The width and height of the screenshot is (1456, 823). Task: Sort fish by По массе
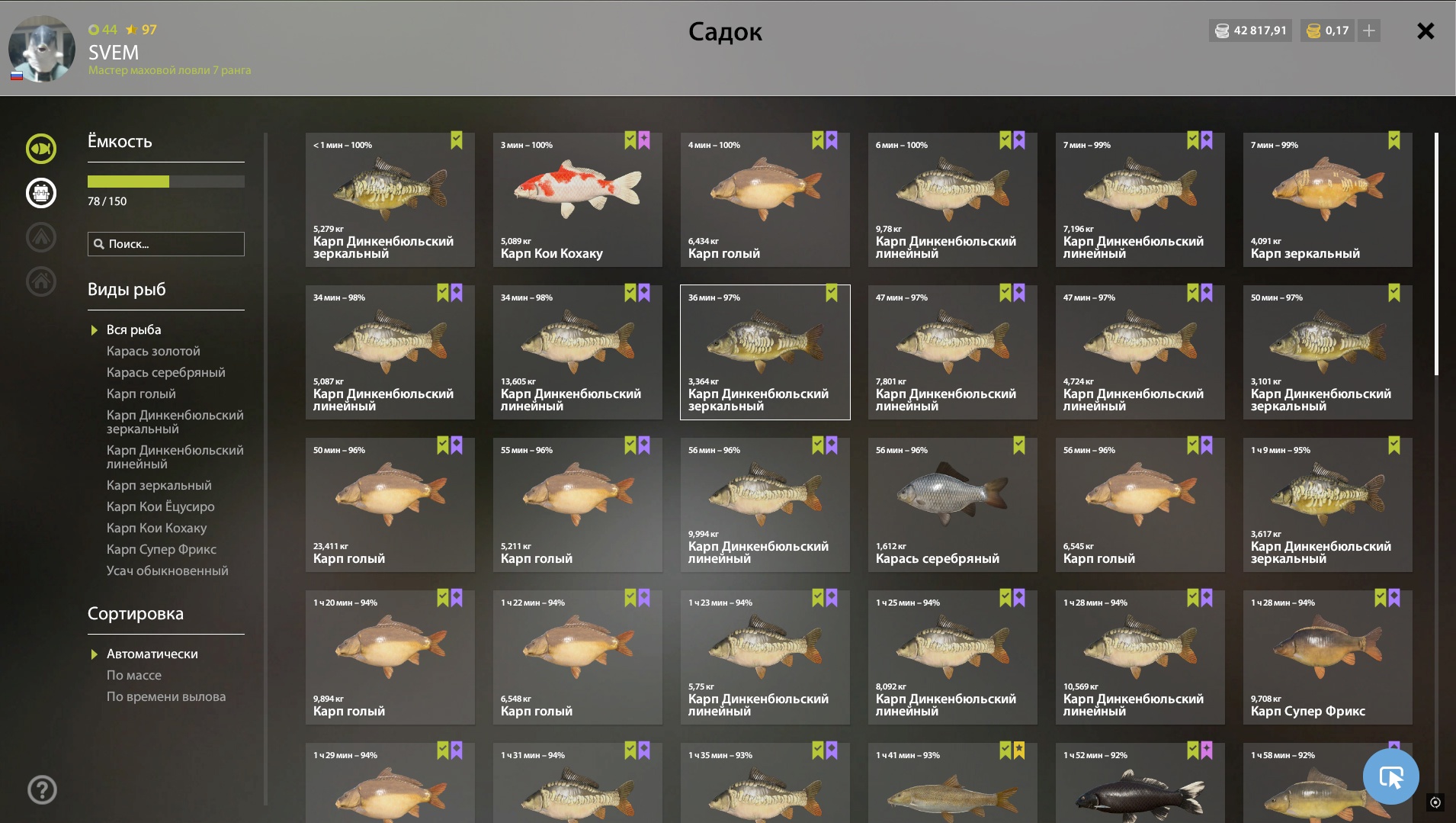[x=134, y=675]
